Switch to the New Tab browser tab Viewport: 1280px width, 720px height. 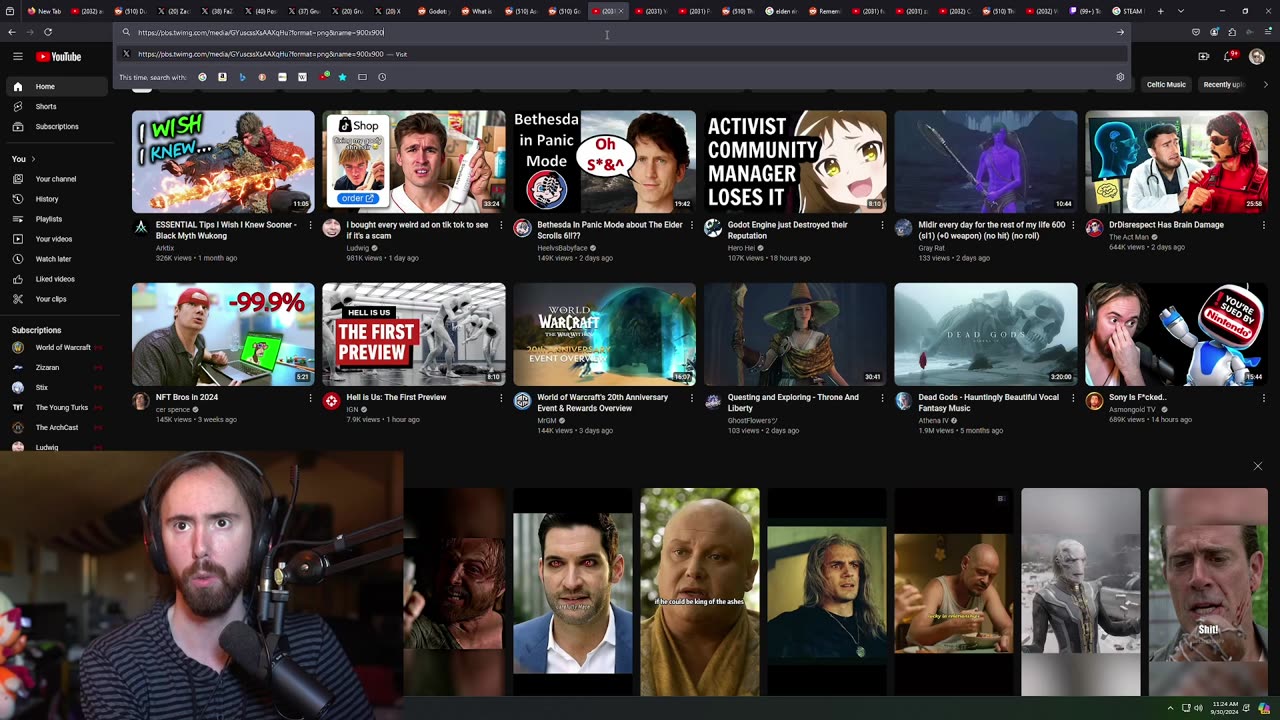coord(44,11)
